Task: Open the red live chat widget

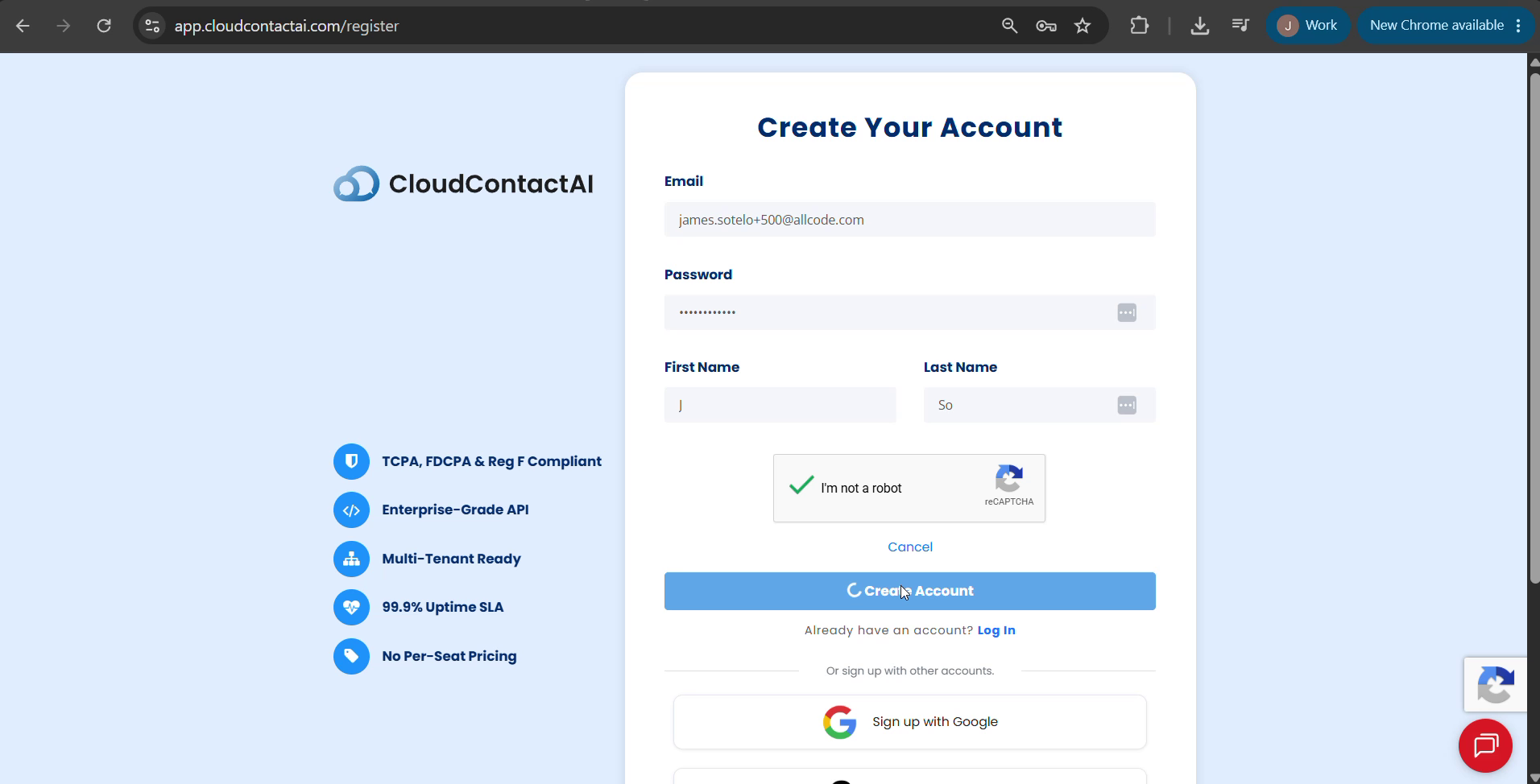Action: pyautogui.click(x=1485, y=745)
